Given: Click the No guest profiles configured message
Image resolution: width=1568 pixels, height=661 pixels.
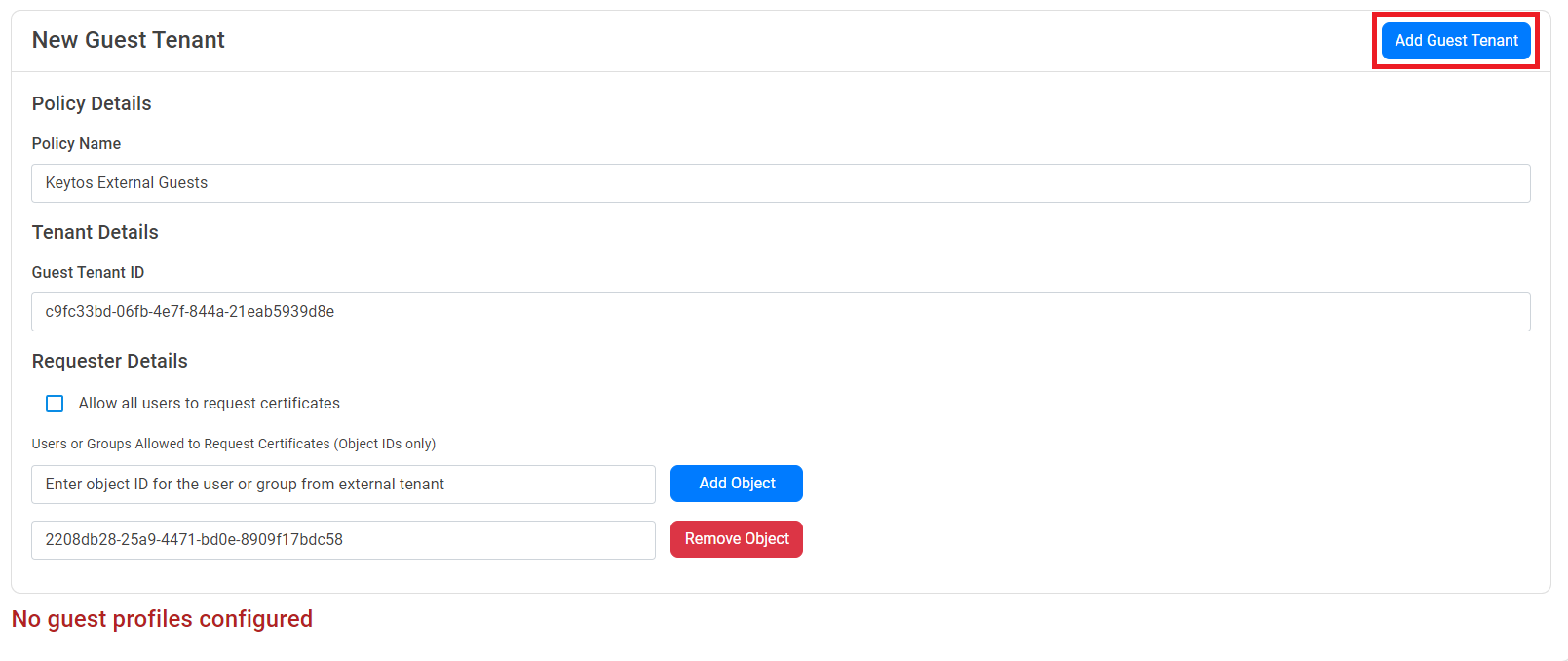Looking at the screenshot, I should pos(162,618).
